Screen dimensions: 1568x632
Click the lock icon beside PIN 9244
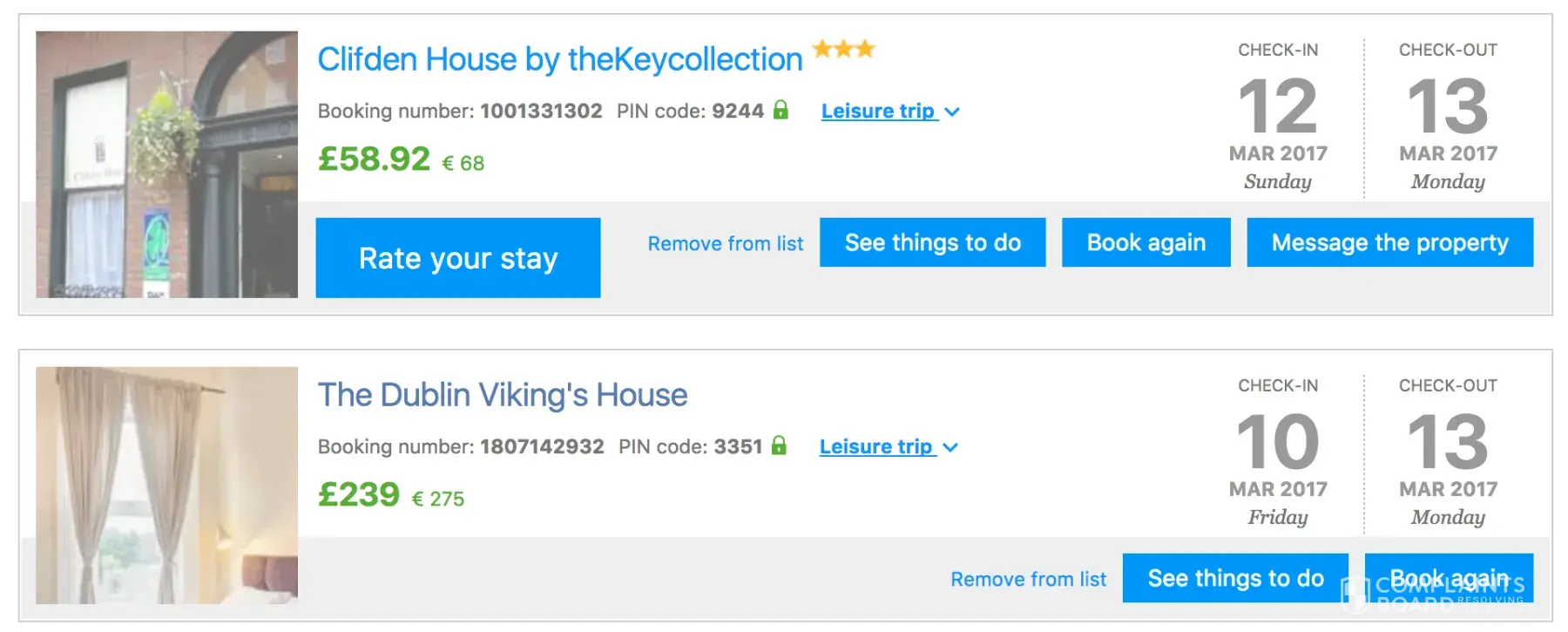point(781,110)
